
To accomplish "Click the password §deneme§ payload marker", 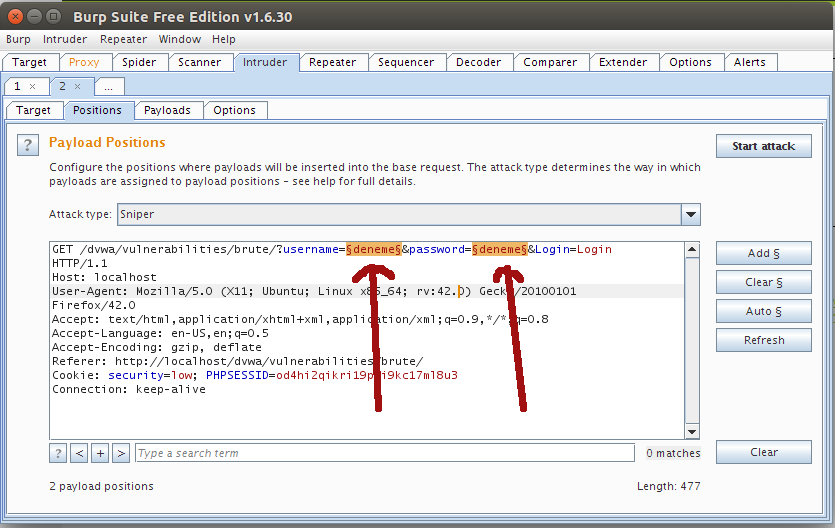I will pyautogui.click(x=500, y=249).
